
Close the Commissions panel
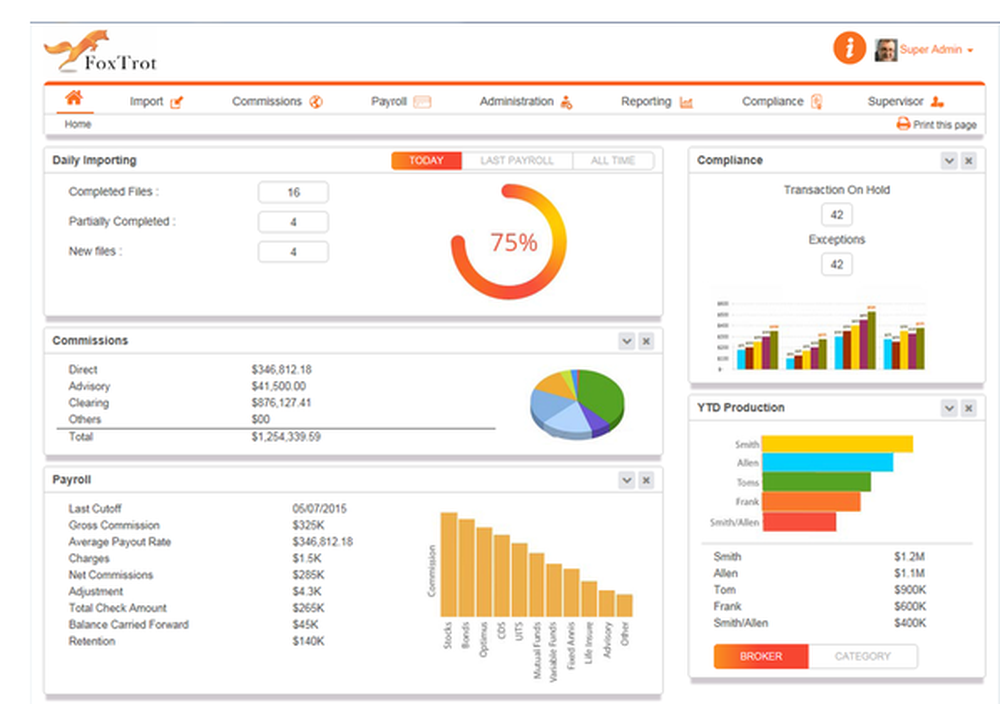[646, 341]
